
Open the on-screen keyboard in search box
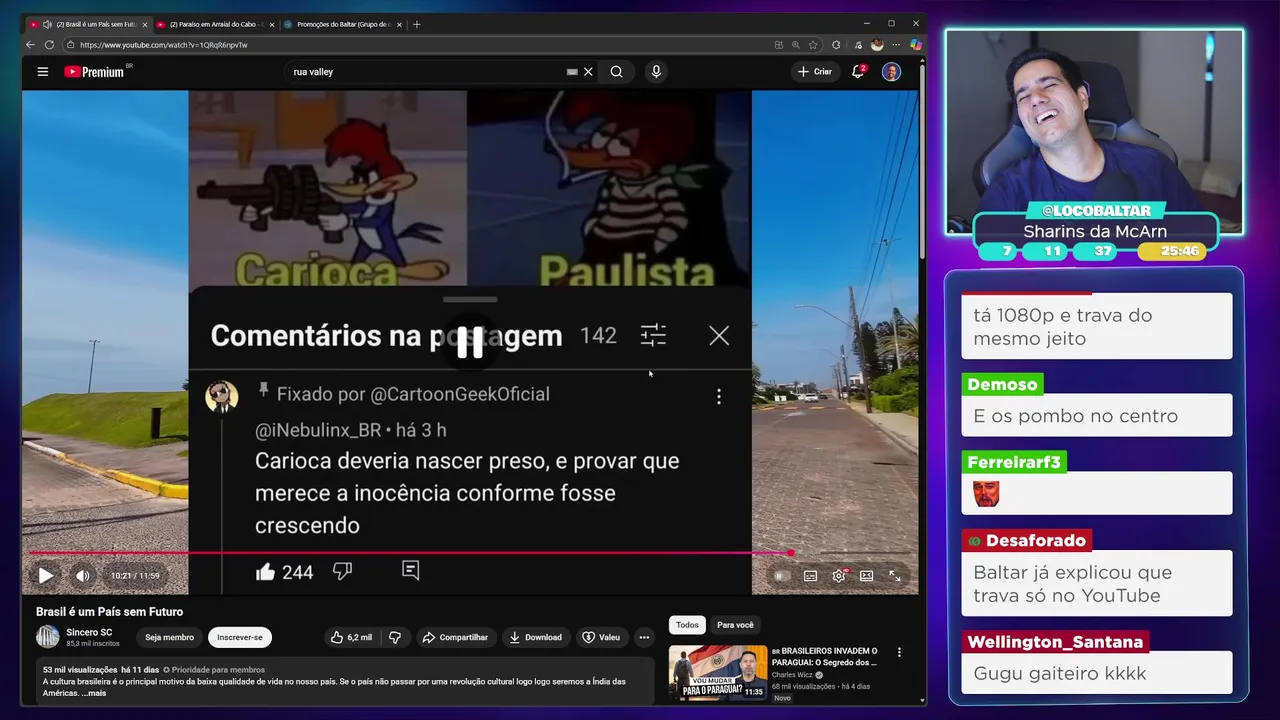click(572, 72)
